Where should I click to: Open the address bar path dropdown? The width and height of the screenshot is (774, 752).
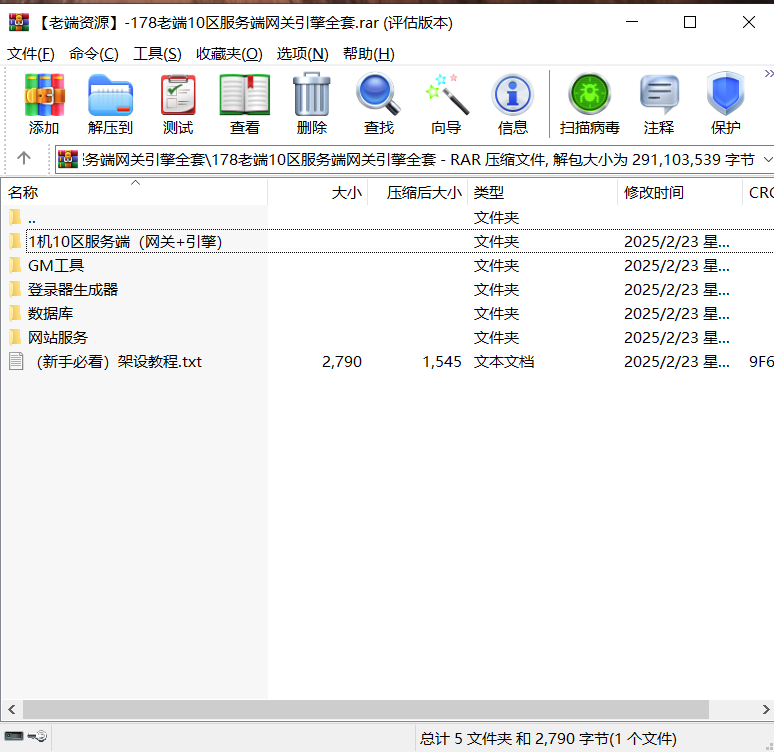pos(767,159)
